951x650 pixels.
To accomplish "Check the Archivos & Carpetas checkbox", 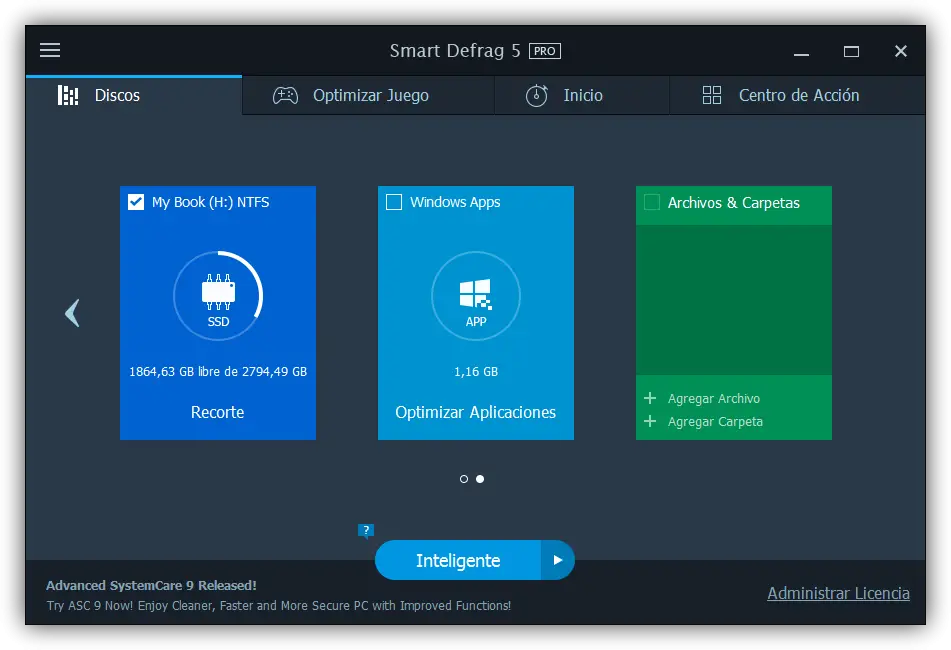I will (x=652, y=202).
